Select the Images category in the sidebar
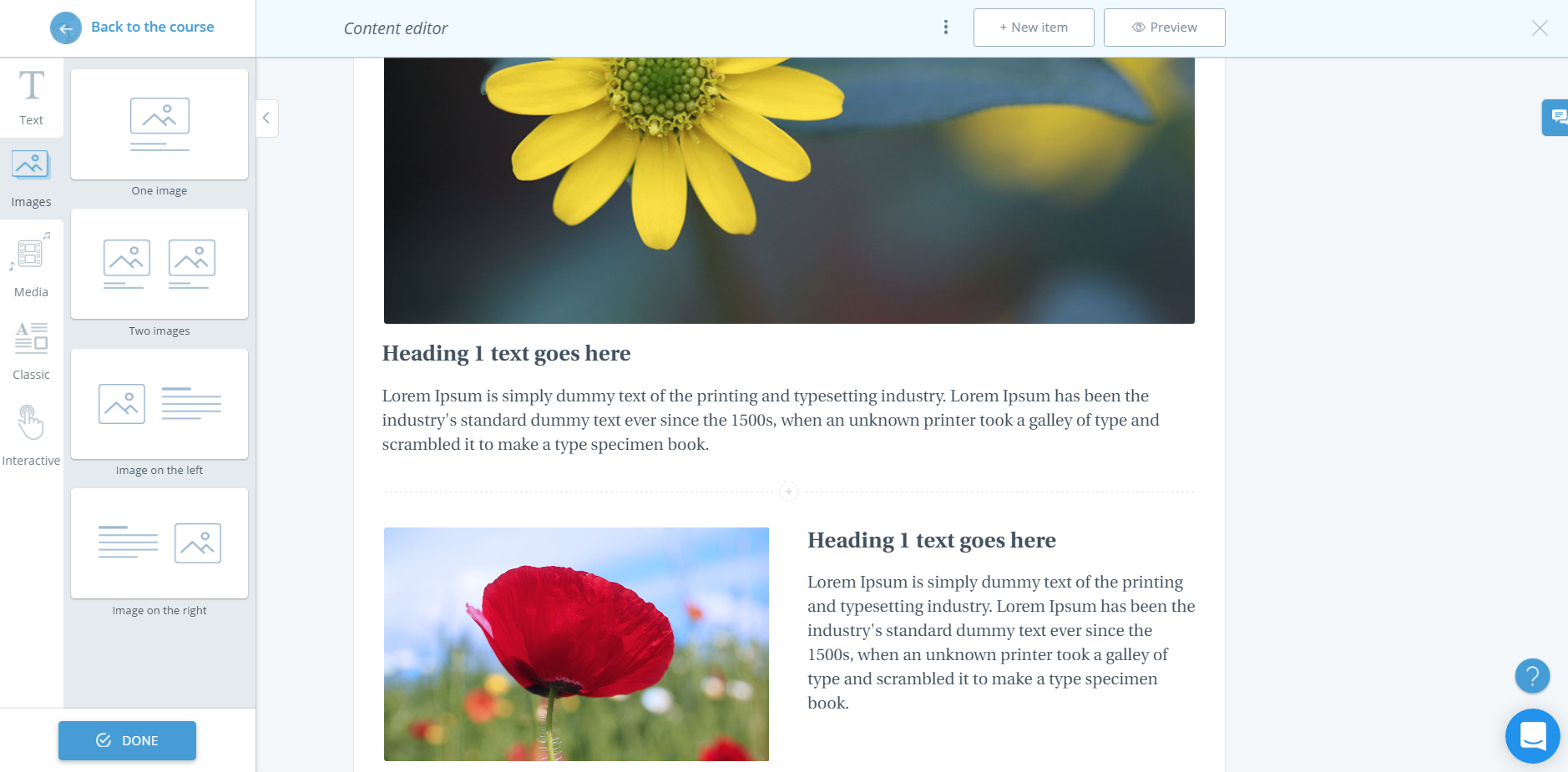 (32, 179)
